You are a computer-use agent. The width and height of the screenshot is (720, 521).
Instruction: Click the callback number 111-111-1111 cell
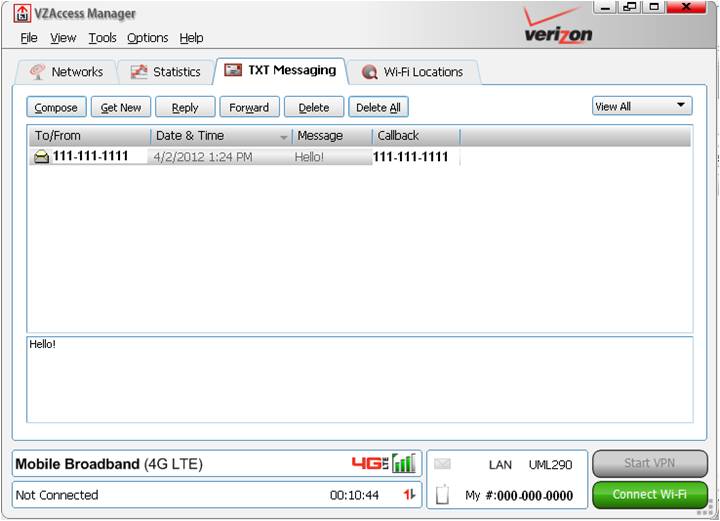coord(410,157)
